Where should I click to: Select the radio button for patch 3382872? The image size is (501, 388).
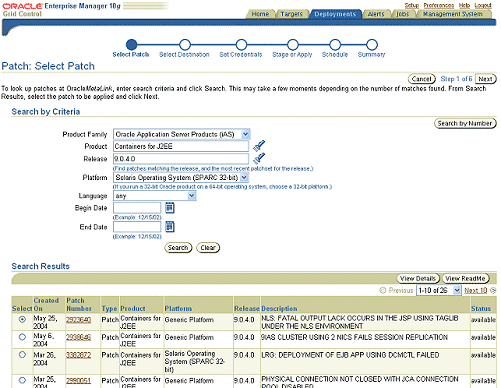click(x=22, y=355)
